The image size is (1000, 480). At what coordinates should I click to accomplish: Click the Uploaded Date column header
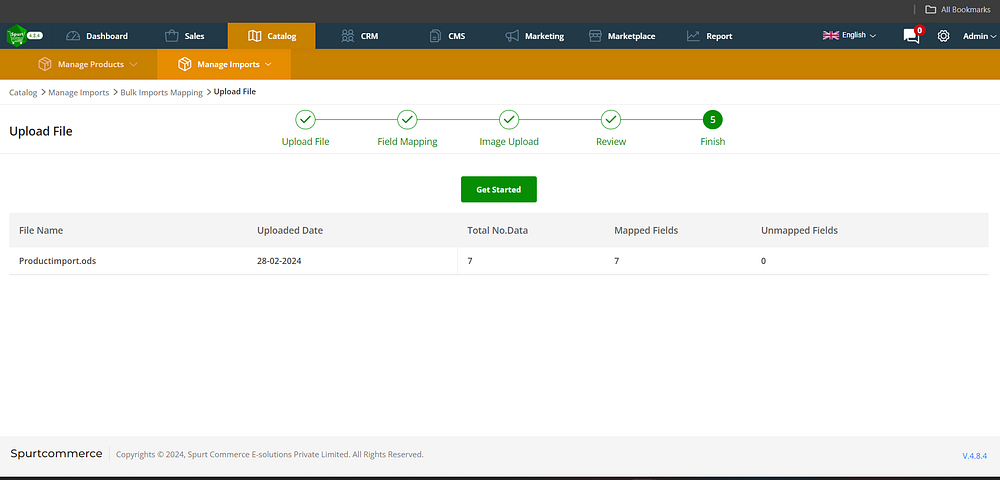point(290,230)
